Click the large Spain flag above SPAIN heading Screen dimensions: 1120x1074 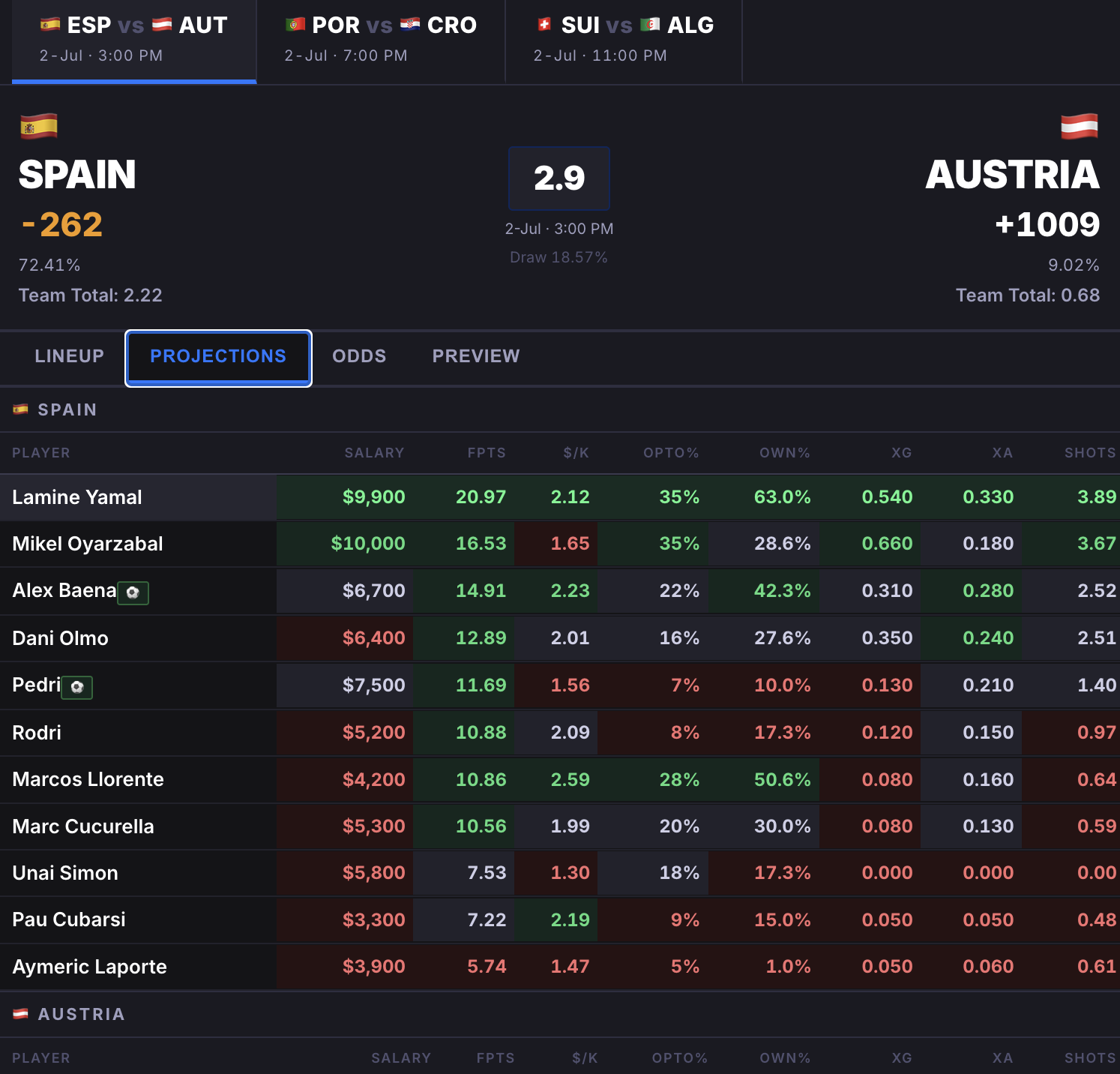coord(39,126)
